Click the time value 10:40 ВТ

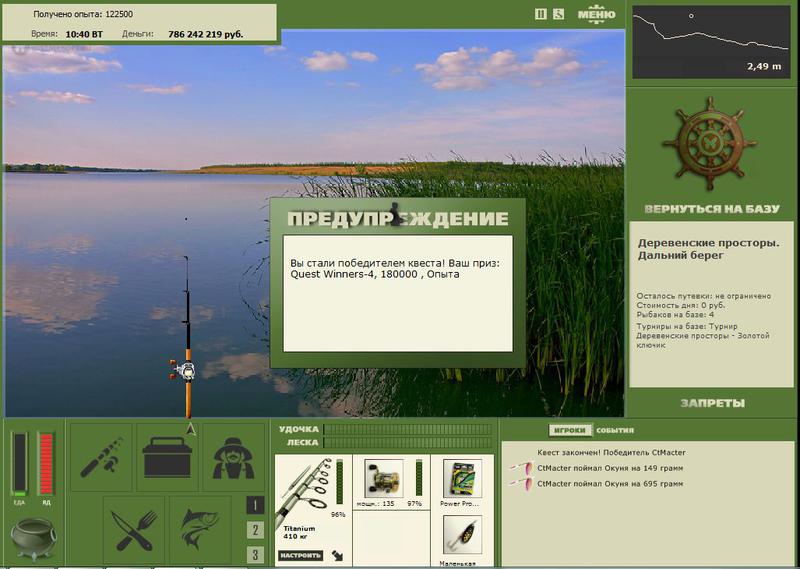pyautogui.click(x=84, y=35)
